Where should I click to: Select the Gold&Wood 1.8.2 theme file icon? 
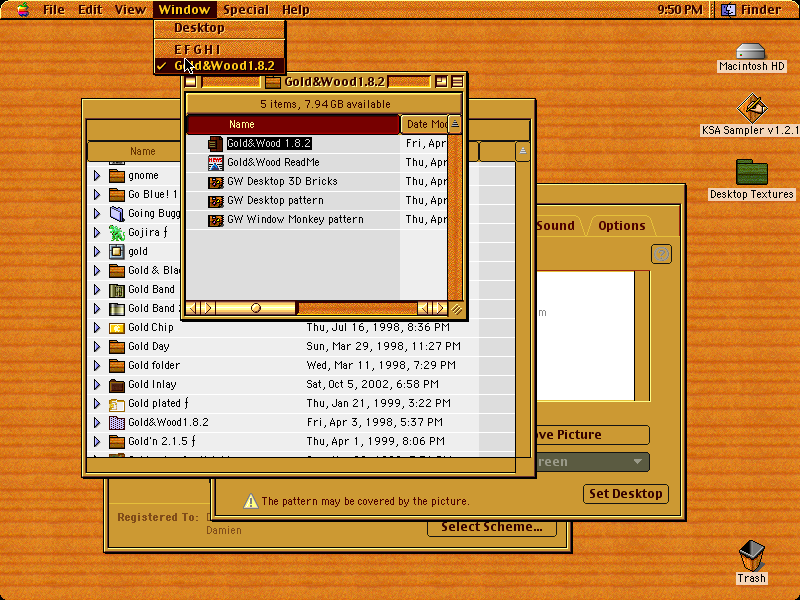[x=215, y=144]
